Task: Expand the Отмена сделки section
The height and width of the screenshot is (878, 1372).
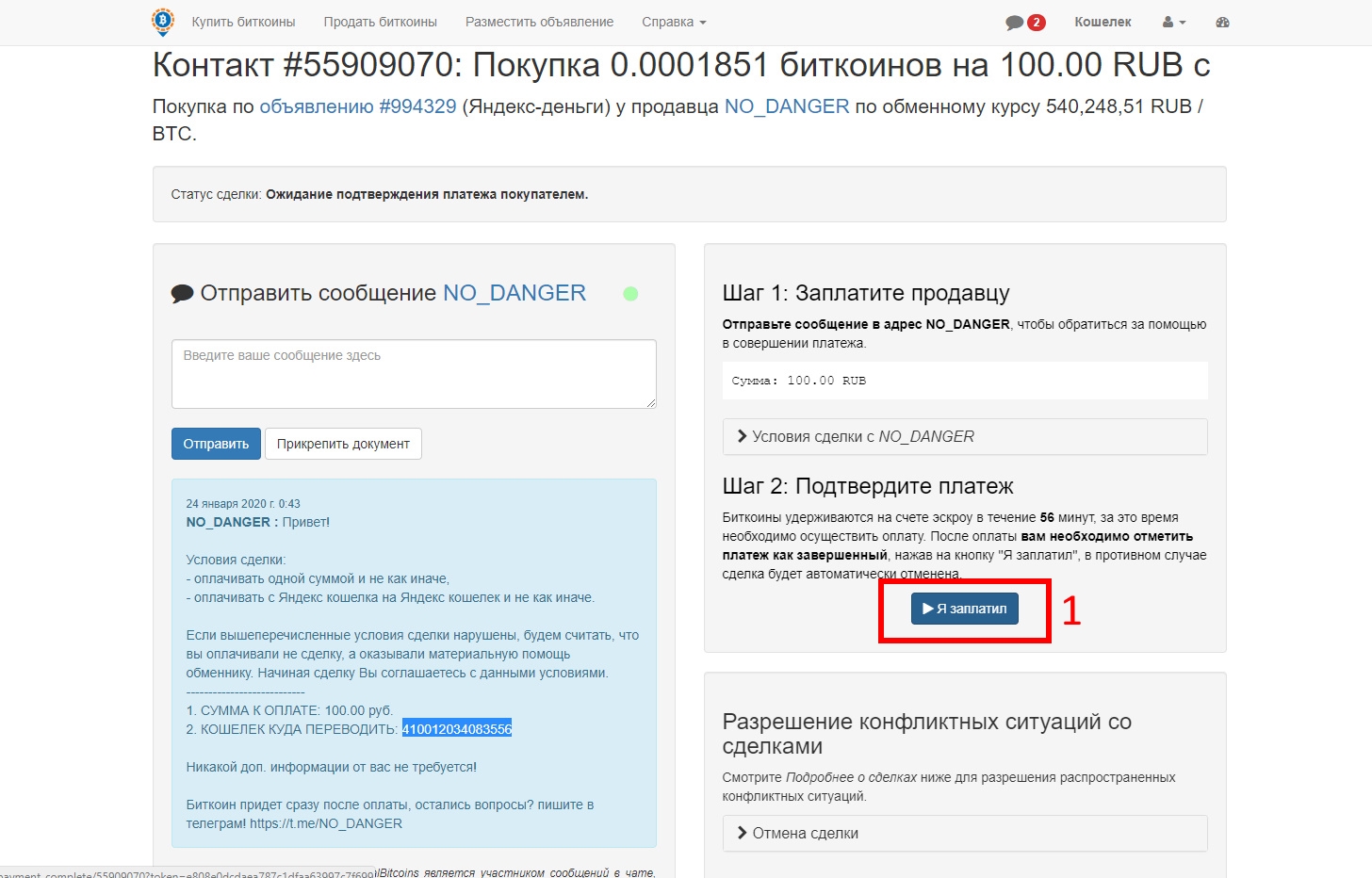Action: tap(965, 833)
